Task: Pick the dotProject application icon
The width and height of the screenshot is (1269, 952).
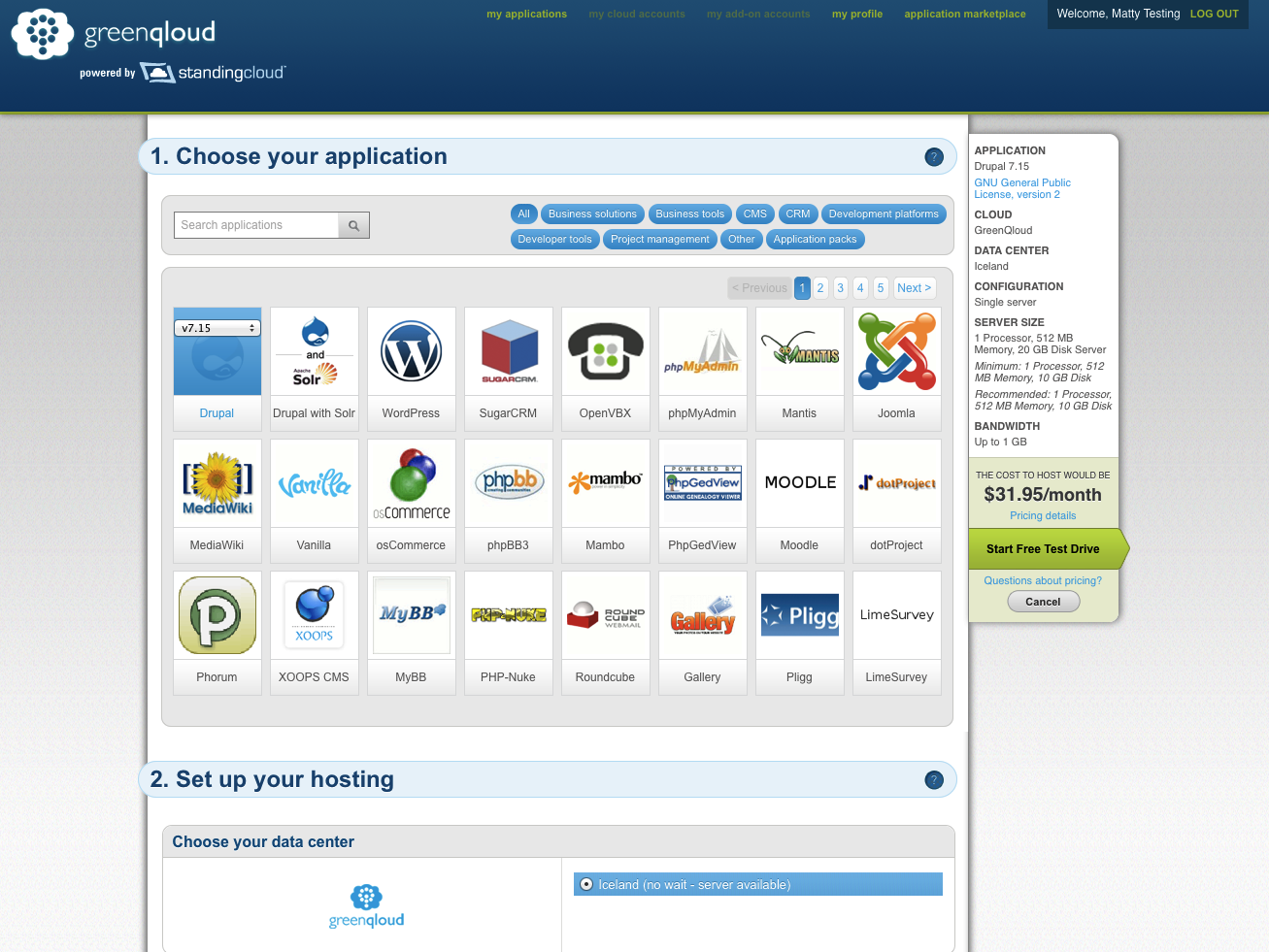Action: click(x=897, y=483)
